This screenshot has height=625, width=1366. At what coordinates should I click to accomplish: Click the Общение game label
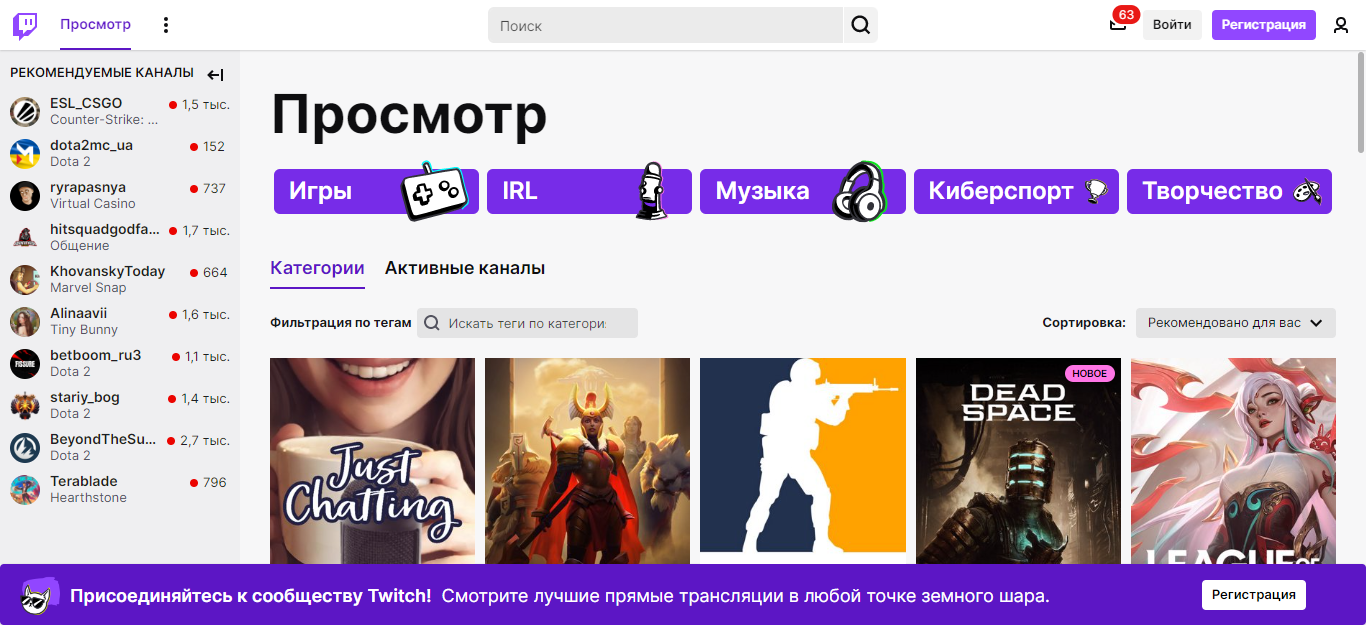80,245
